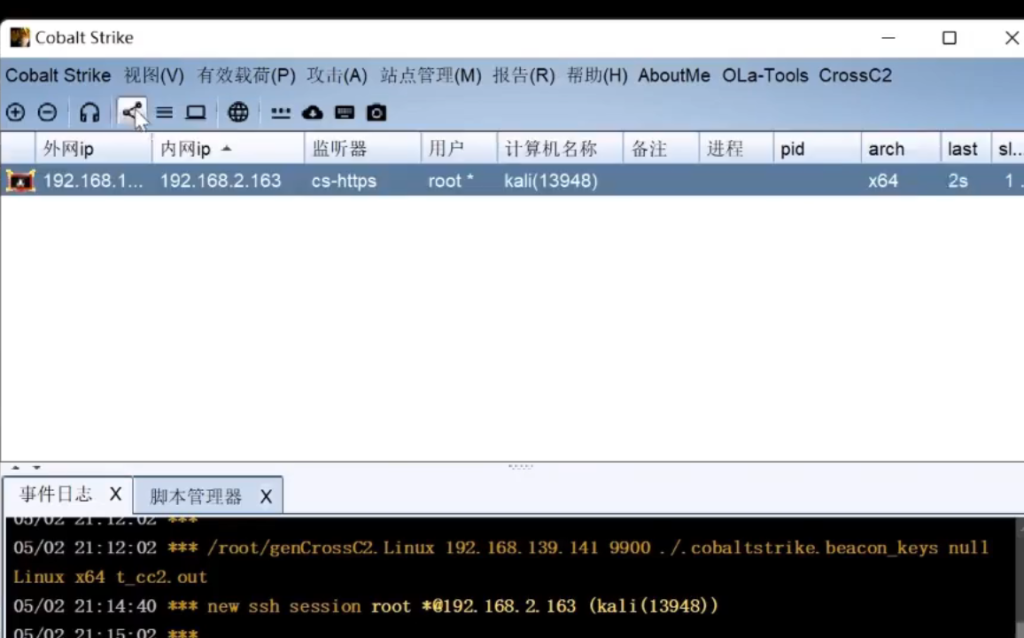Switch to pivot graph view icon
The image size is (1024, 638).
click(133, 112)
